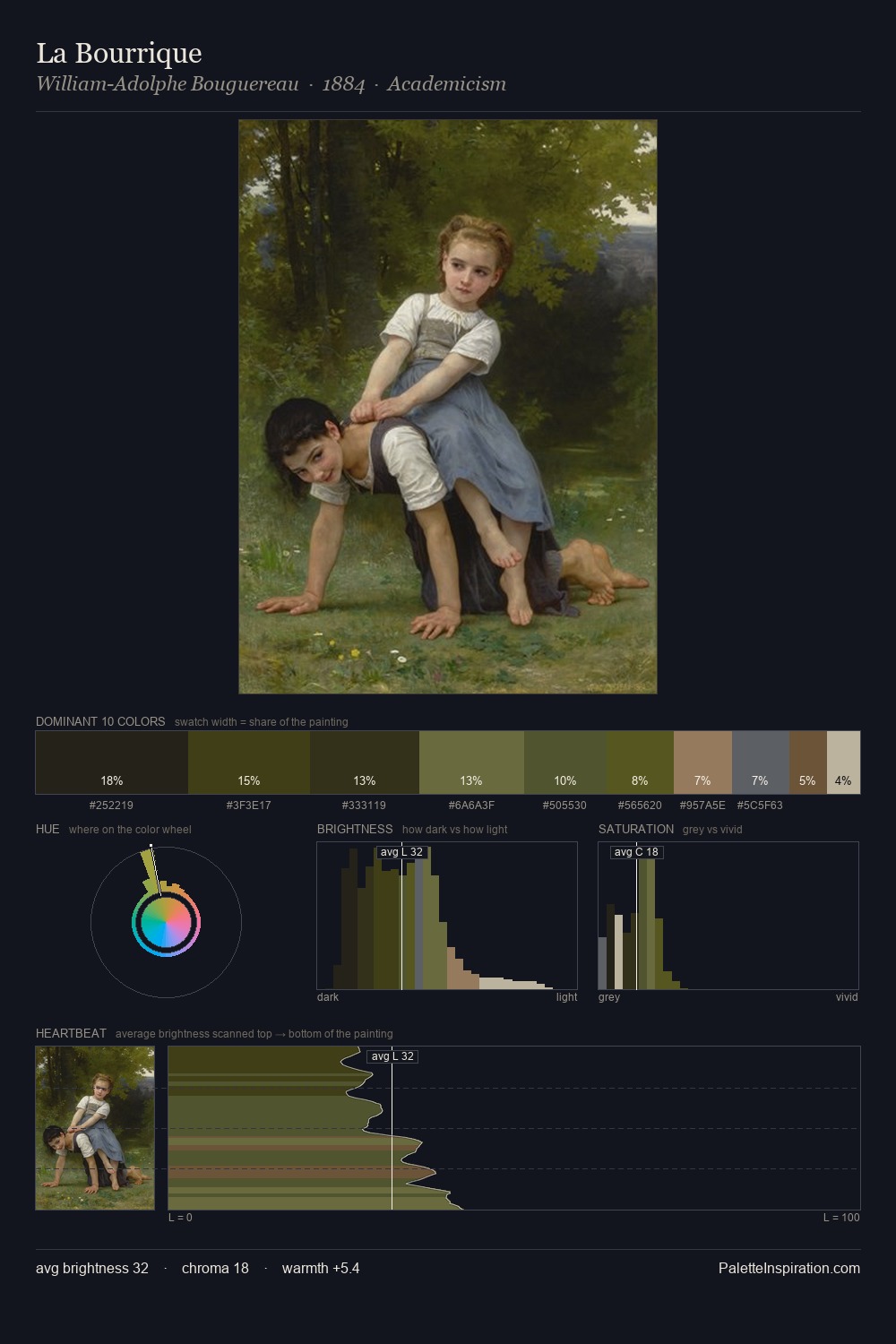Click the avg C 18 saturation label
Image resolution: width=896 pixels, height=1344 pixels.
pyautogui.click(x=636, y=852)
